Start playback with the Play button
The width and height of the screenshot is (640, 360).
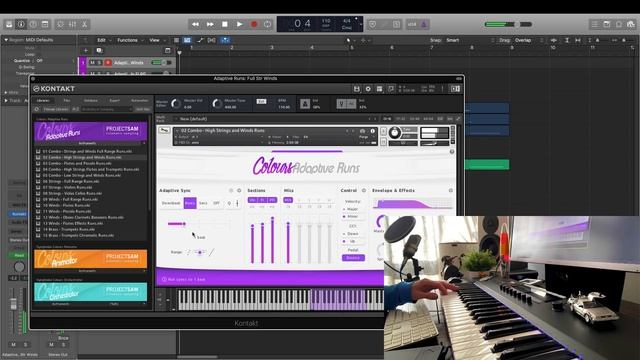click(x=239, y=24)
